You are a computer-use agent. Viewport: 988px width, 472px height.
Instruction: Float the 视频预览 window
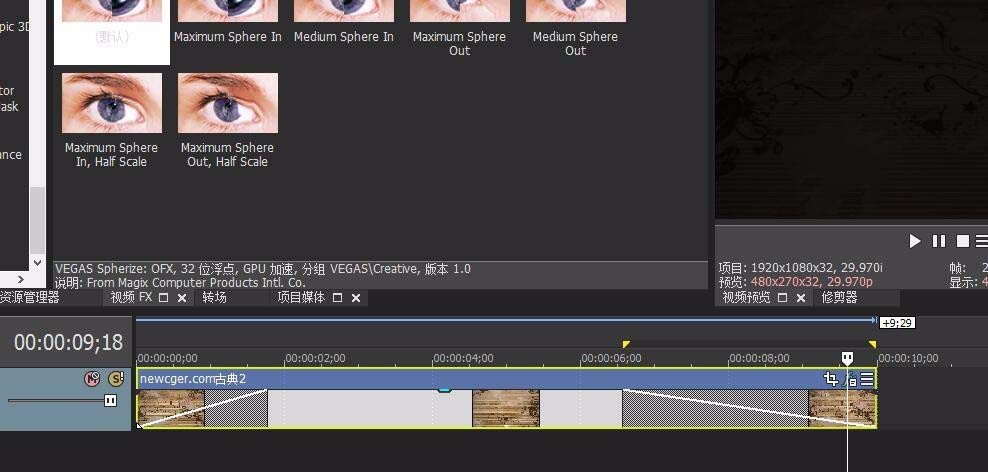click(x=783, y=298)
